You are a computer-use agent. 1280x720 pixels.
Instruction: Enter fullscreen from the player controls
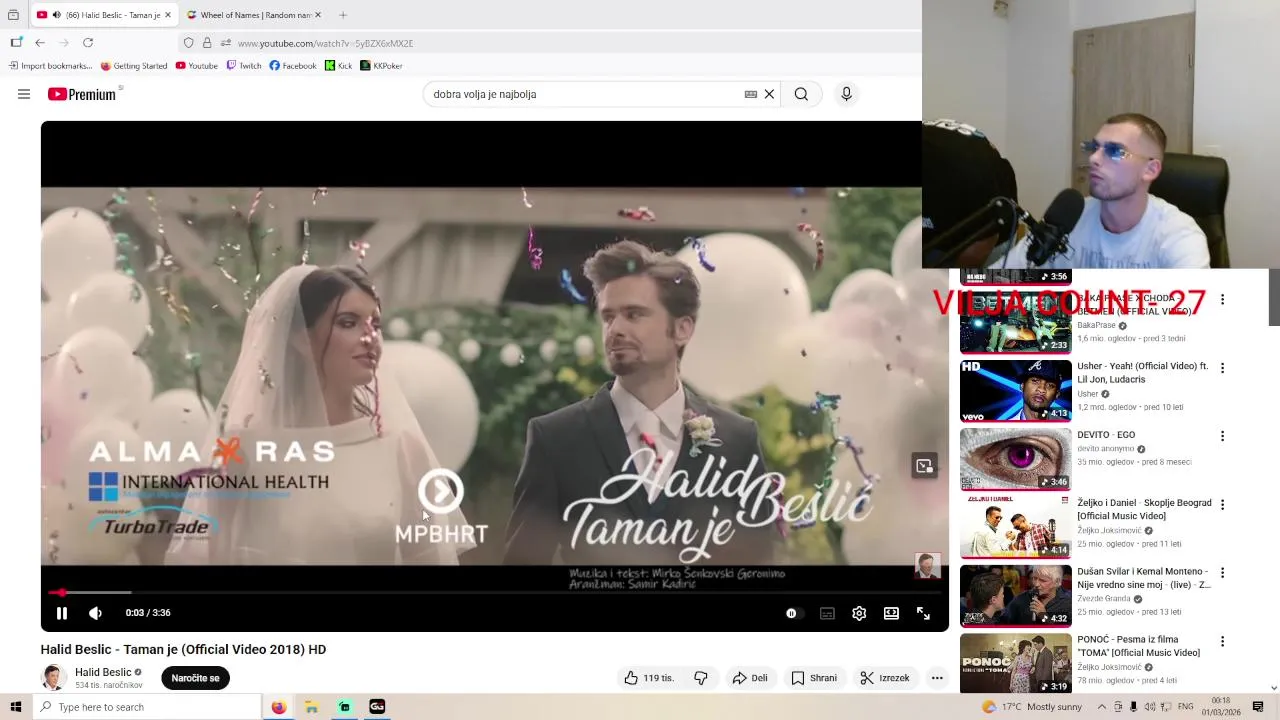point(923,613)
